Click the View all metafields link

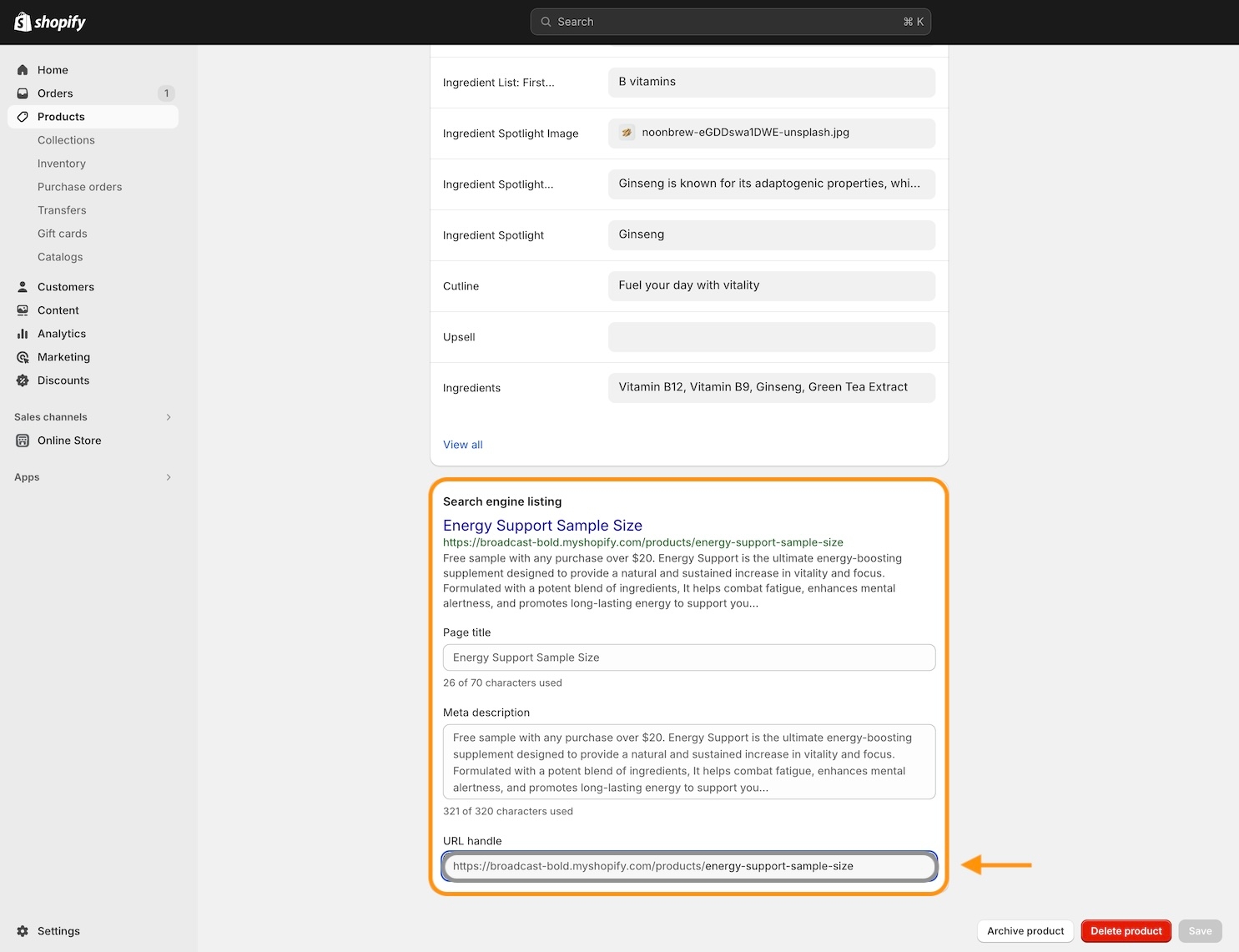click(x=462, y=445)
